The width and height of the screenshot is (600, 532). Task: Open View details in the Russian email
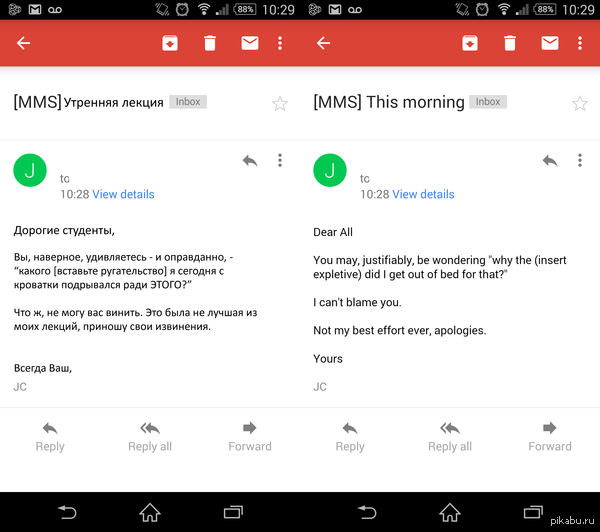coord(123,194)
